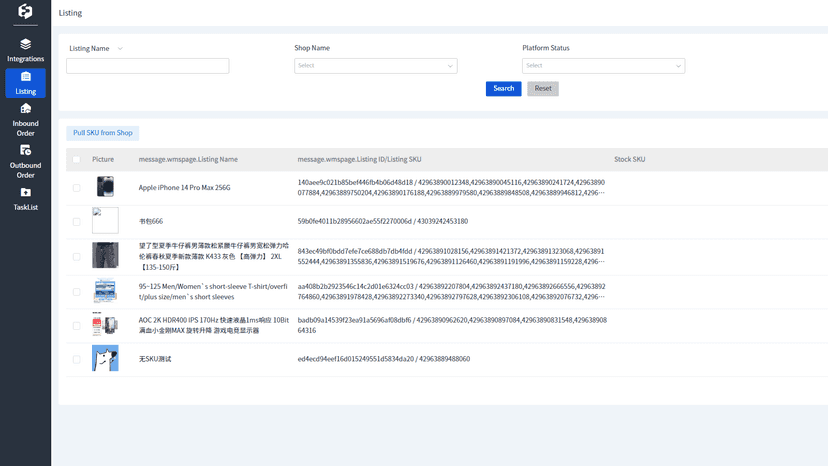Go to Inbound Order warehouse icon
The width and height of the screenshot is (828, 466).
click(25, 108)
